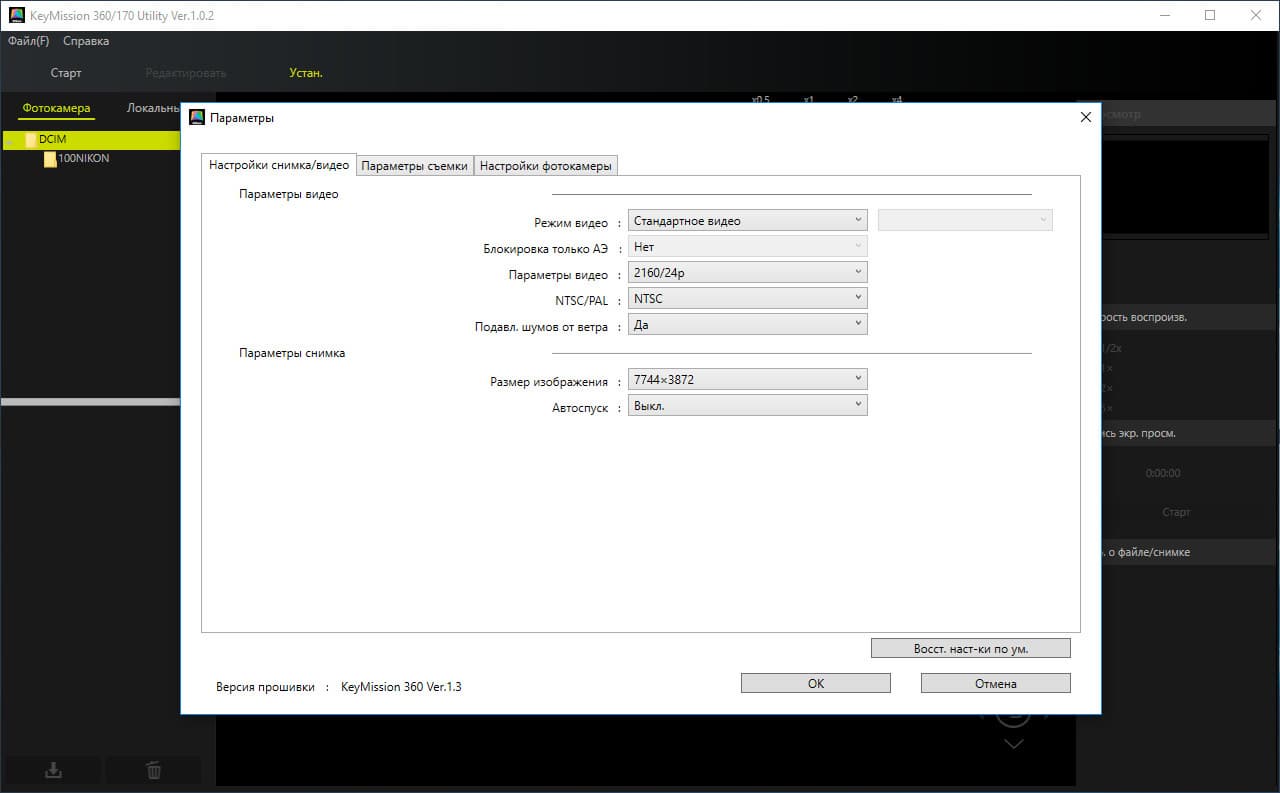Click the trash delete icon
This screenshot has width=1280, height=793.
(x=153, y=770)
